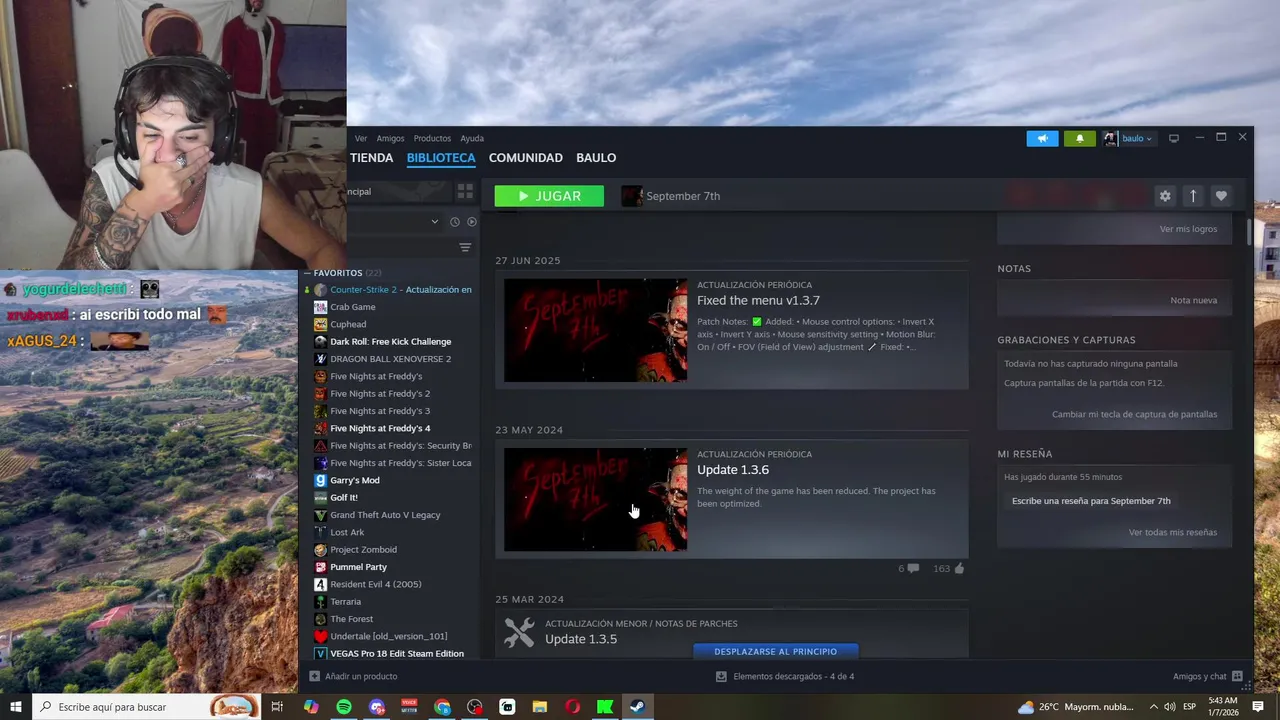Screen dimensions: 1280x720
Task: Like Update 1.3.6 thumbs up
Action: click(x=948, y=568)
